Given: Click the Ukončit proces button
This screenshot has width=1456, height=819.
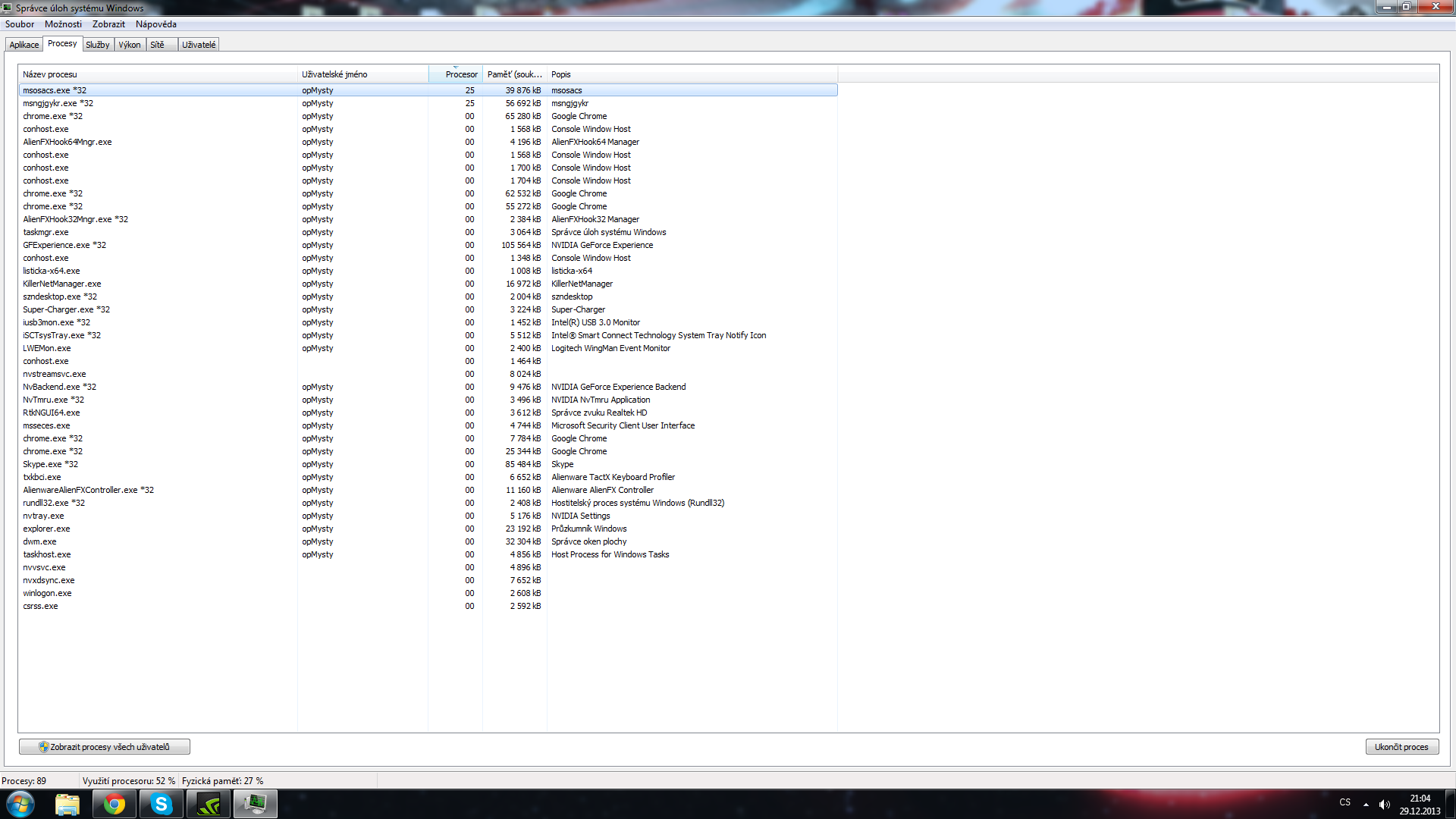Looking at the screenshot, I should coord(1401,747).
